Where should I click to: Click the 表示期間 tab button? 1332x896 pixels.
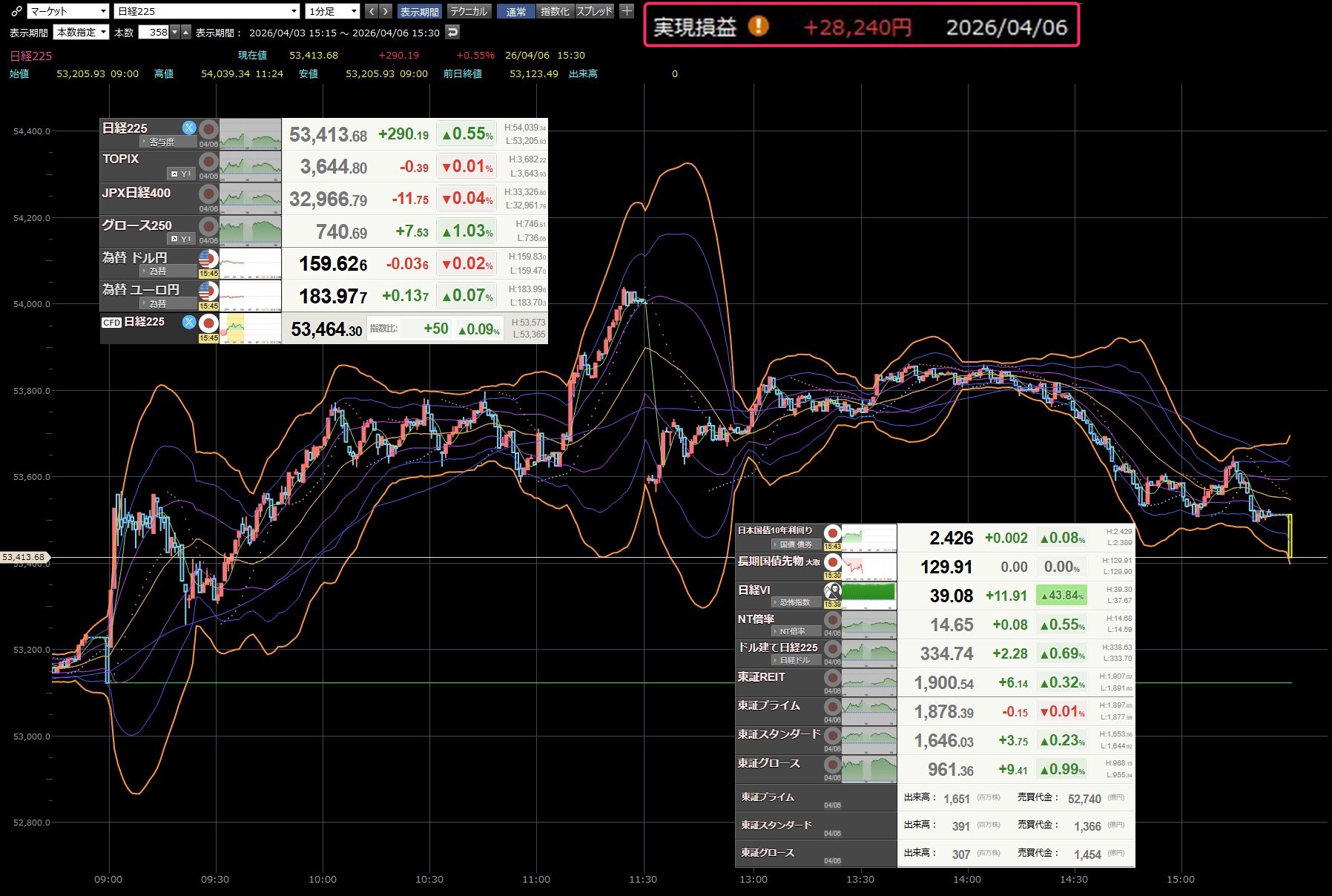tap(419, 11)
